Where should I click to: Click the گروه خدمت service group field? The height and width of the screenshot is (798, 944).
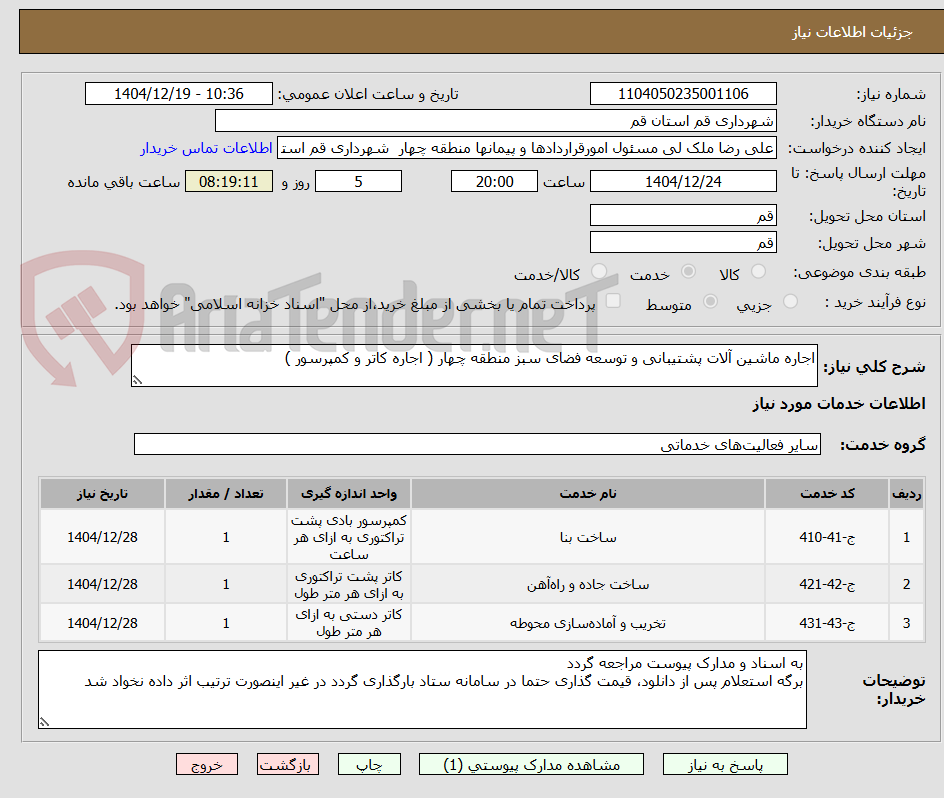click(x=477, y=444)
